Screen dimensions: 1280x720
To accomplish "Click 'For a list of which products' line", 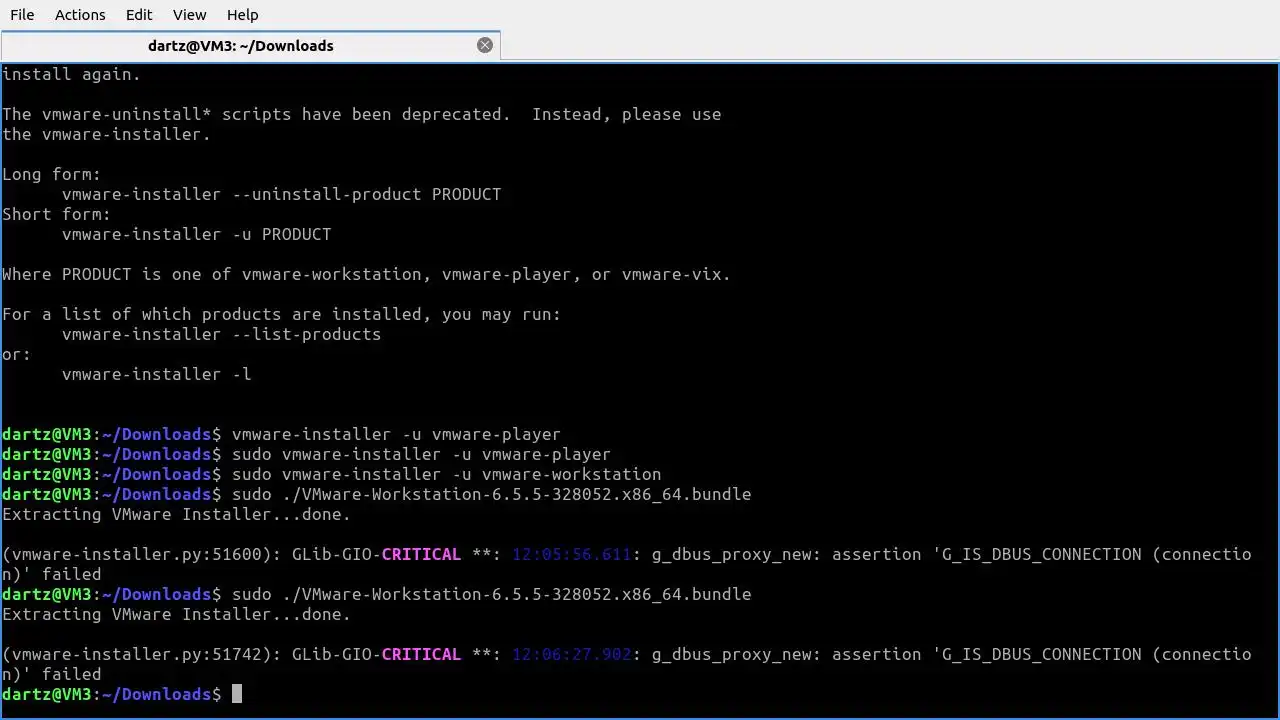I will click(281, 314).
